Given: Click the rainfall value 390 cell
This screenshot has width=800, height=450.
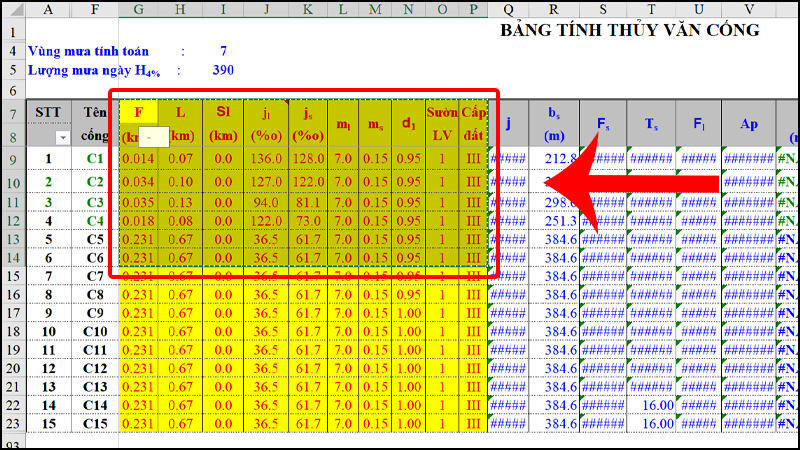Looking at the screenshot, I should click(x=223, y=71).
